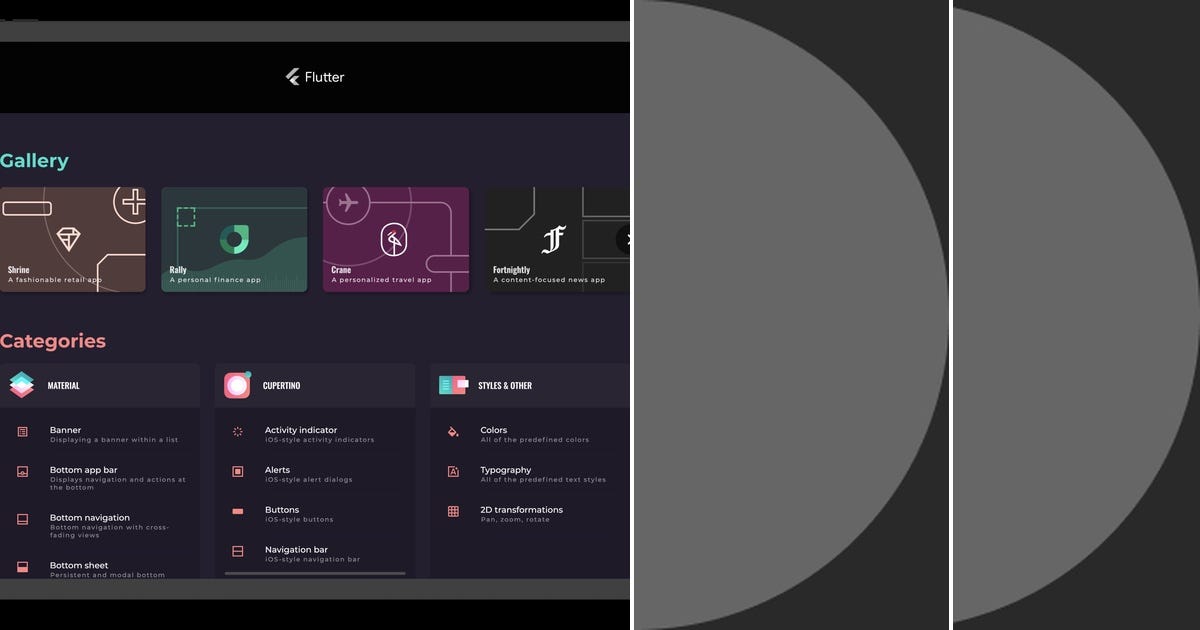Click the Styles & Other category icon
Viewport: 1200px width, 630px height.
click(453, 385)
